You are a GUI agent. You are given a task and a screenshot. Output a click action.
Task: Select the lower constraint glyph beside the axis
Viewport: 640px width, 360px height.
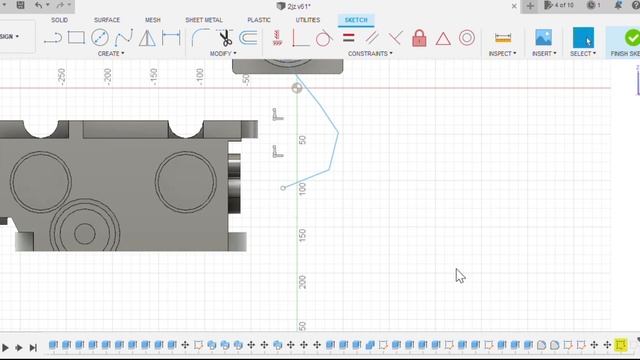click(278, 151)
